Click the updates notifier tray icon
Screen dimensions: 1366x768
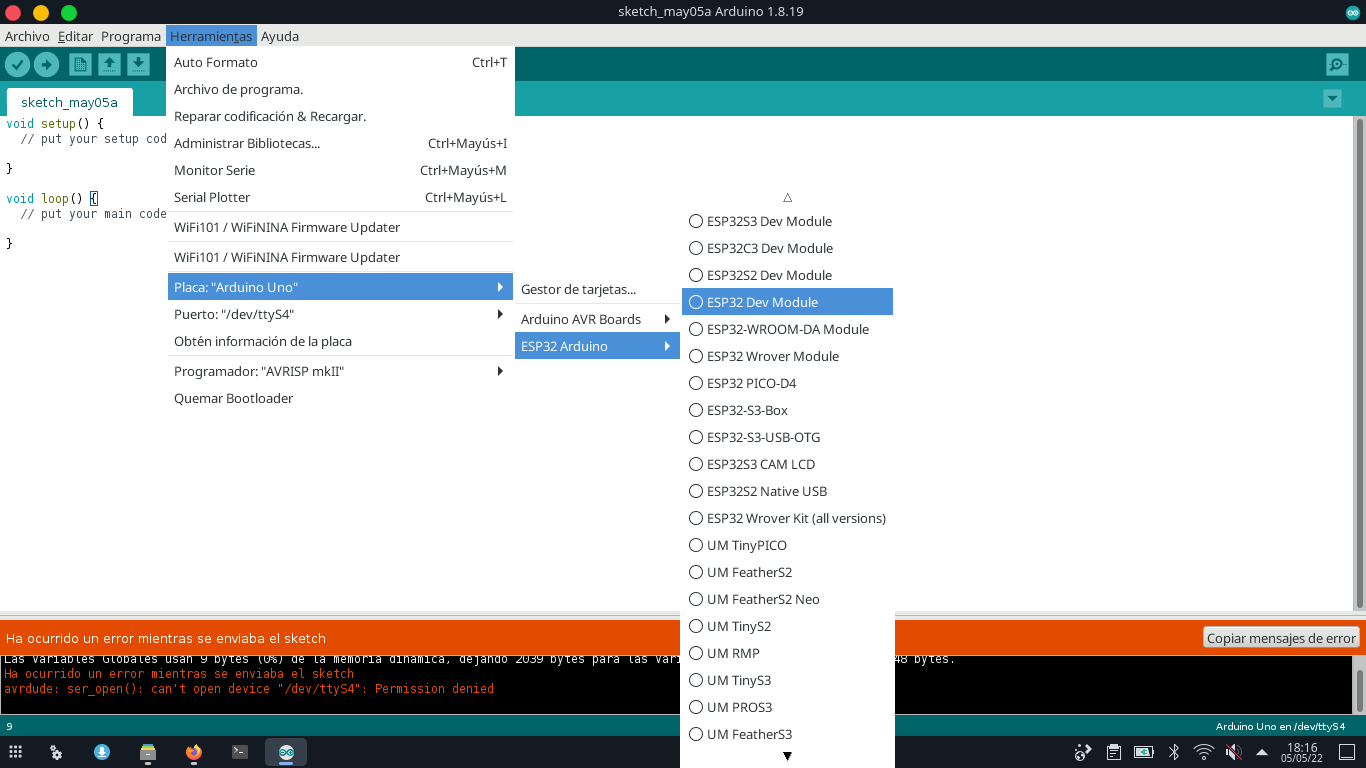1083,752
